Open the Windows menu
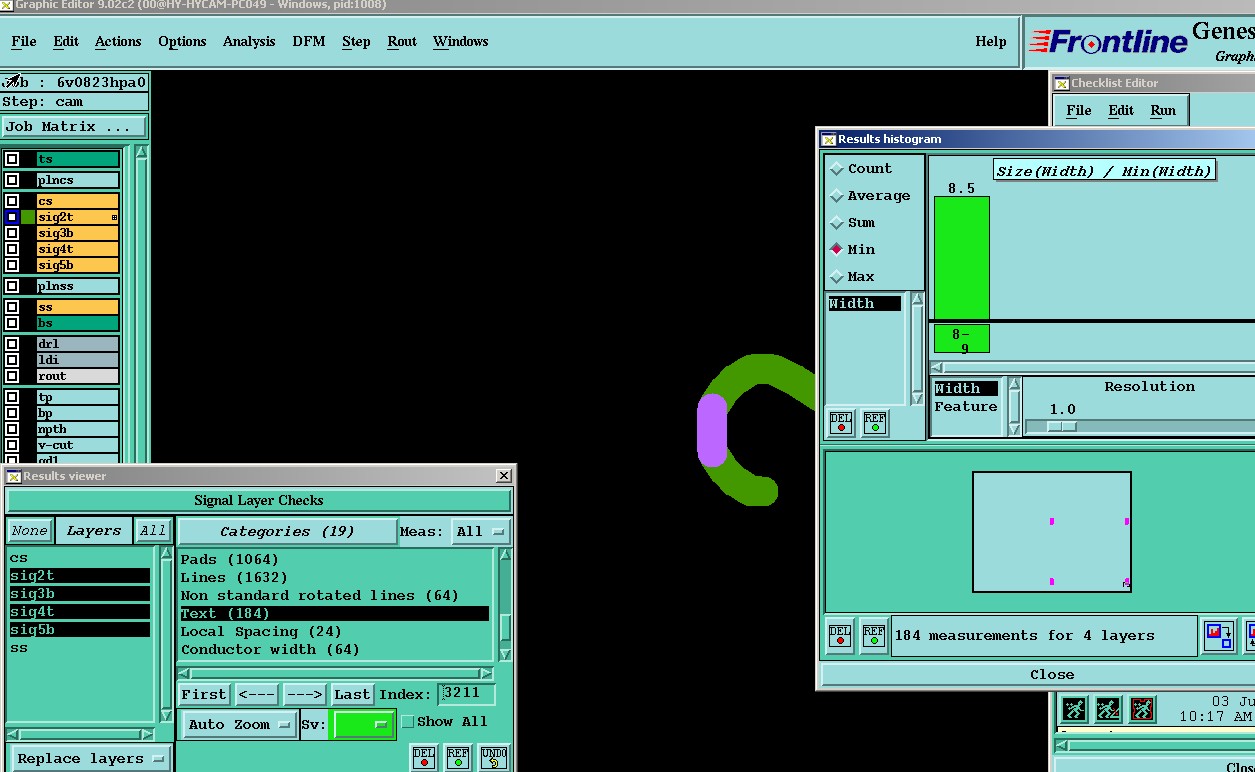This screenshot has width=1255, height=772. [461, 42]
